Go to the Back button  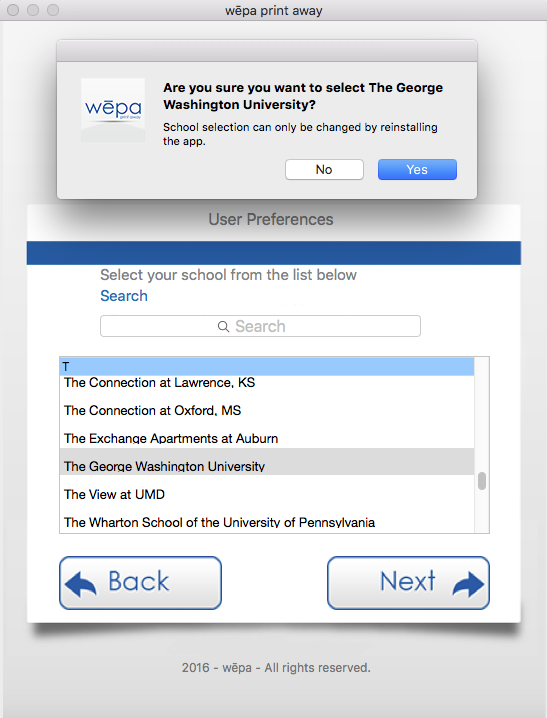(x=141, y=583)
